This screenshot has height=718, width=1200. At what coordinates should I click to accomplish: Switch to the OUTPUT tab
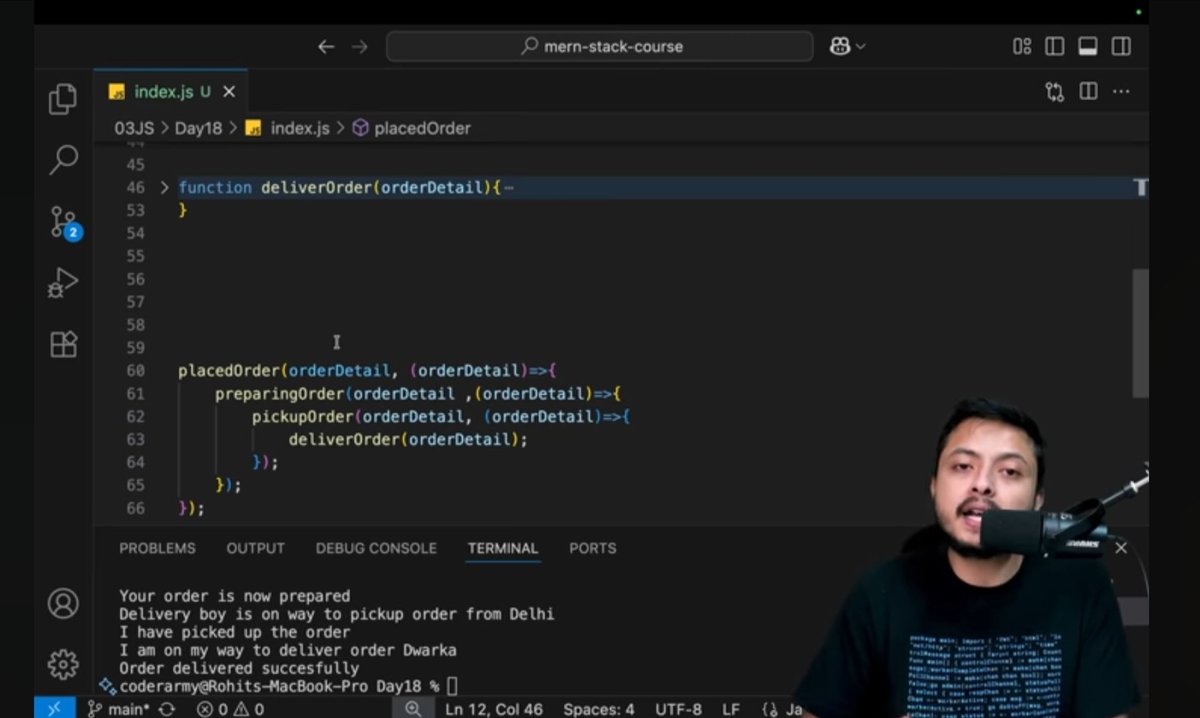coord(255,548)
